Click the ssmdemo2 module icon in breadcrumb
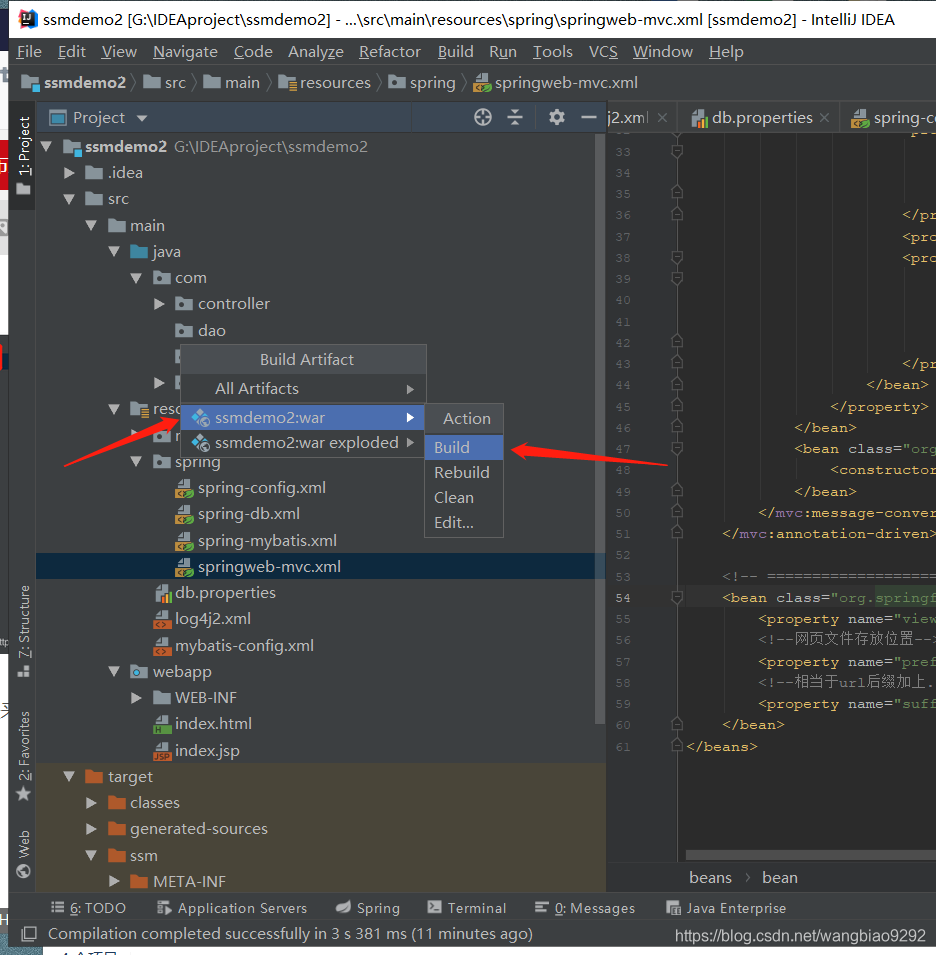936x955 pixels. pyautogui.click(x=30, y=82)
